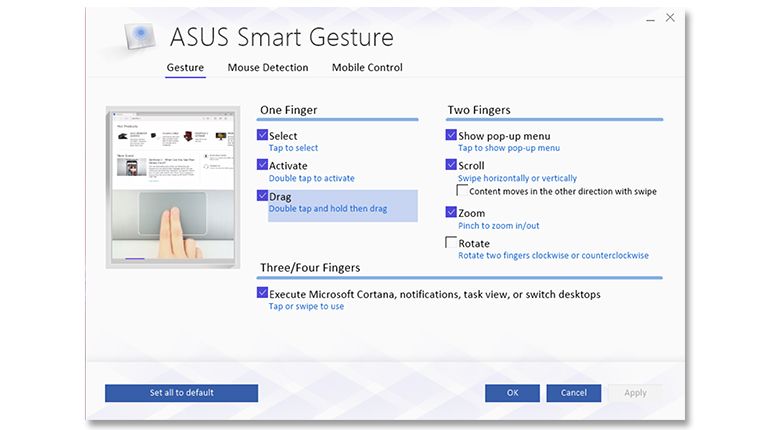Uncheck the Zoom pinch gesture
The width and height of the screenshot is (770, 430).
tap(451, 212)
